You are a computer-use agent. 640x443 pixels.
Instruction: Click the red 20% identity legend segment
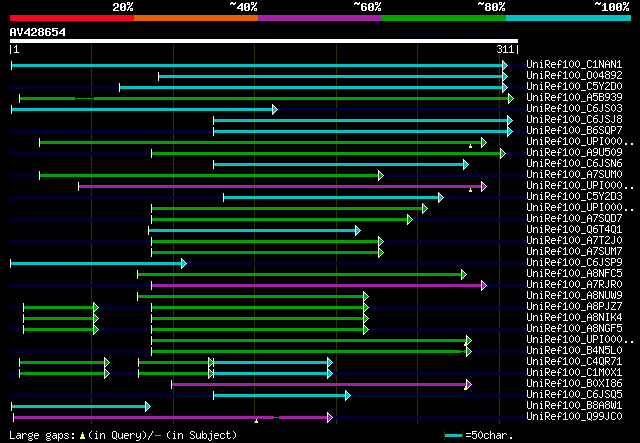[72, 18]
